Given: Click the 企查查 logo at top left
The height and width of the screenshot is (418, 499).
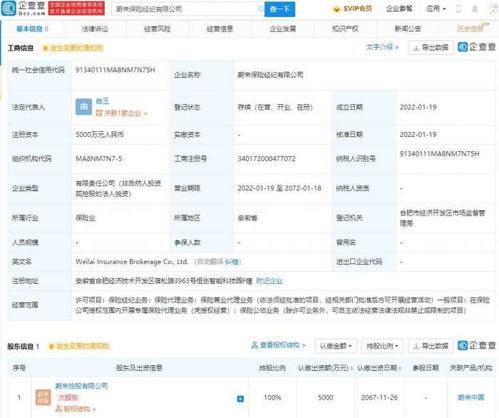Looking at the screenshot, I should (23, 8).
